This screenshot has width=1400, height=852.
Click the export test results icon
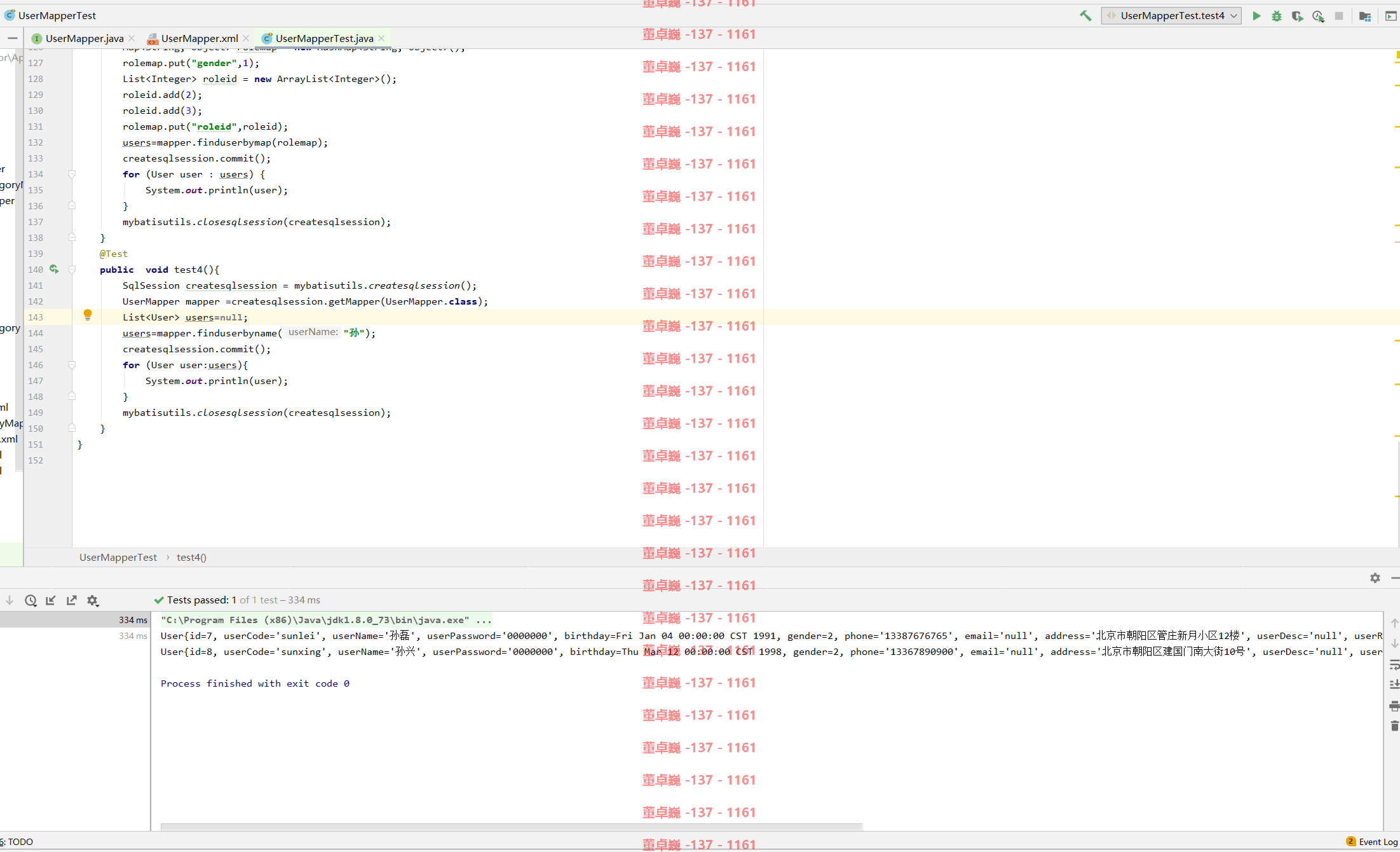point(72,600)
